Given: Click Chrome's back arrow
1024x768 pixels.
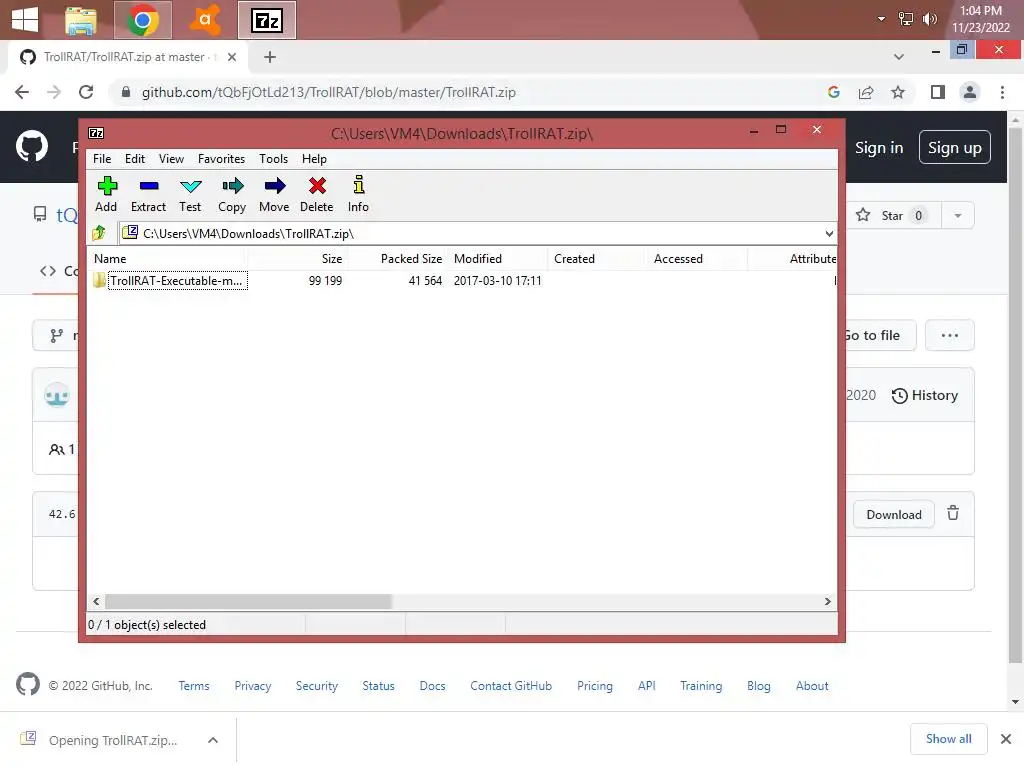Looking at the screenshot, I should (22, 92).
